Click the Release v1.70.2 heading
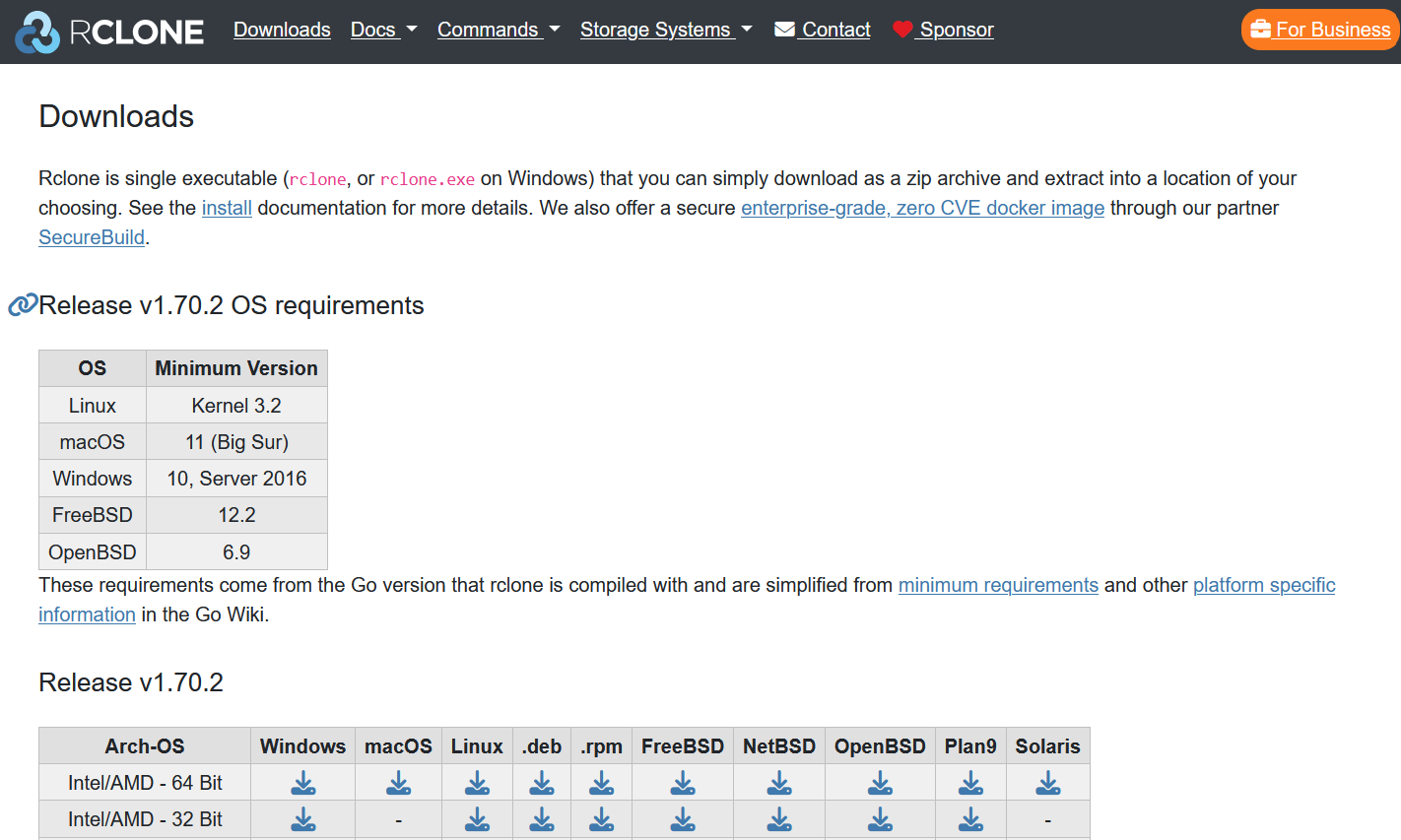Image resolution: width=1401 pixels, height=840 pixels. pos(131,682)
